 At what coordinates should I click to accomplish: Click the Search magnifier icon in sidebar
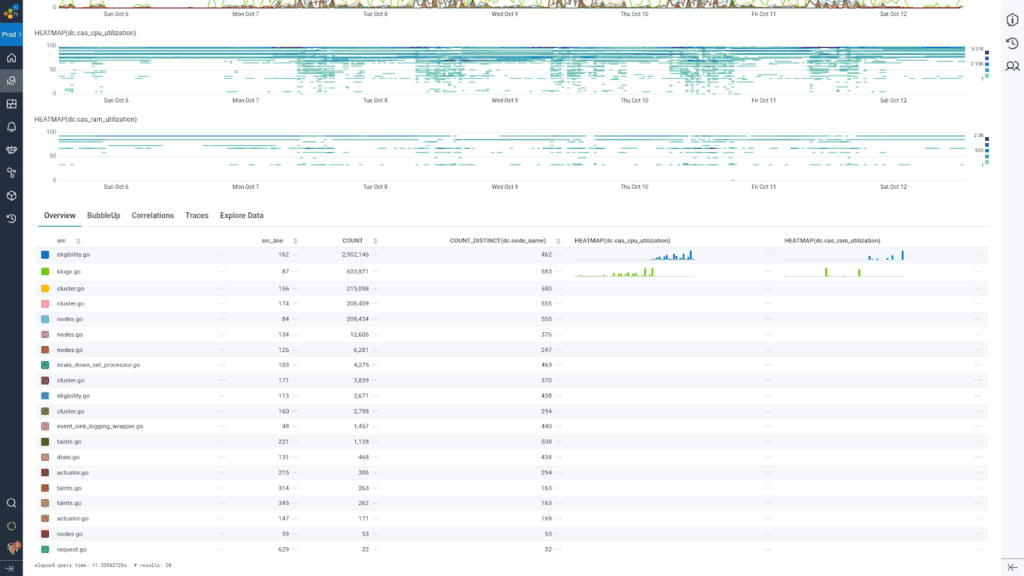pos(11,503)
